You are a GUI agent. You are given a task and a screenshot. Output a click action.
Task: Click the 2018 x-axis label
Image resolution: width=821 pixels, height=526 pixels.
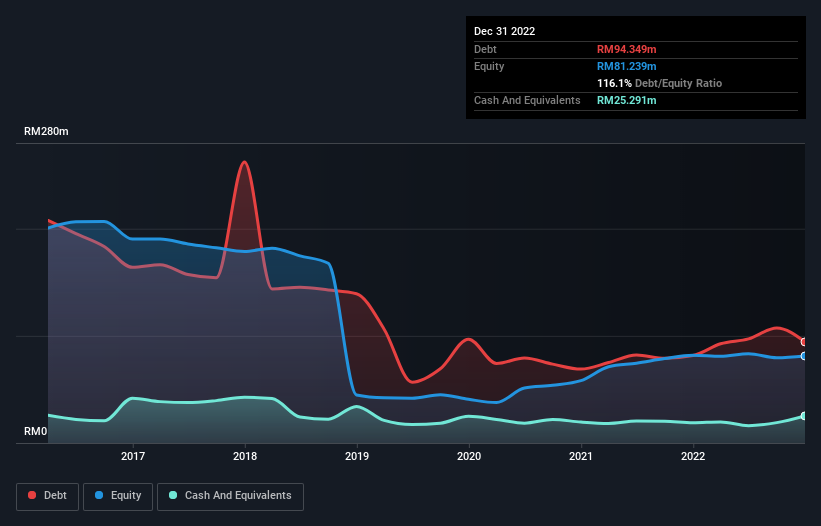coord(245,456)
